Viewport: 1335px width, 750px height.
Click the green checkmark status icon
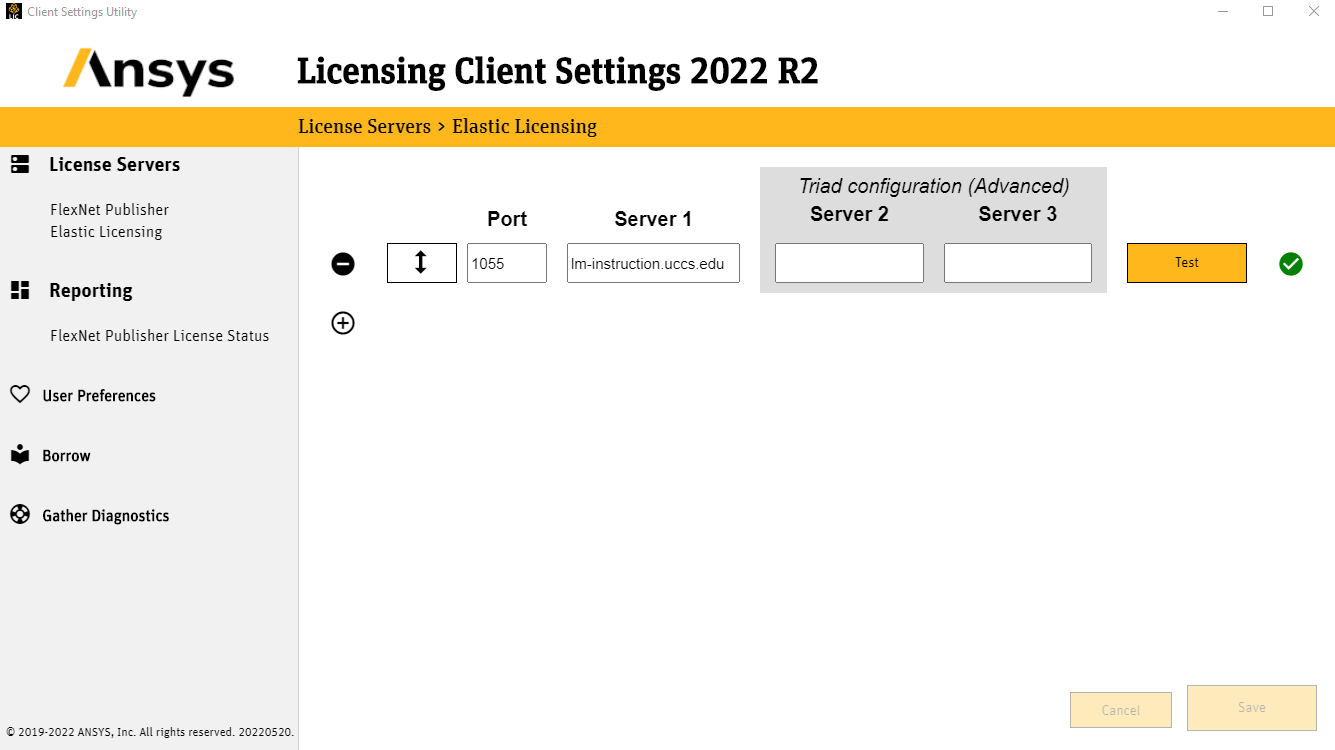[x=1291, y=264]
